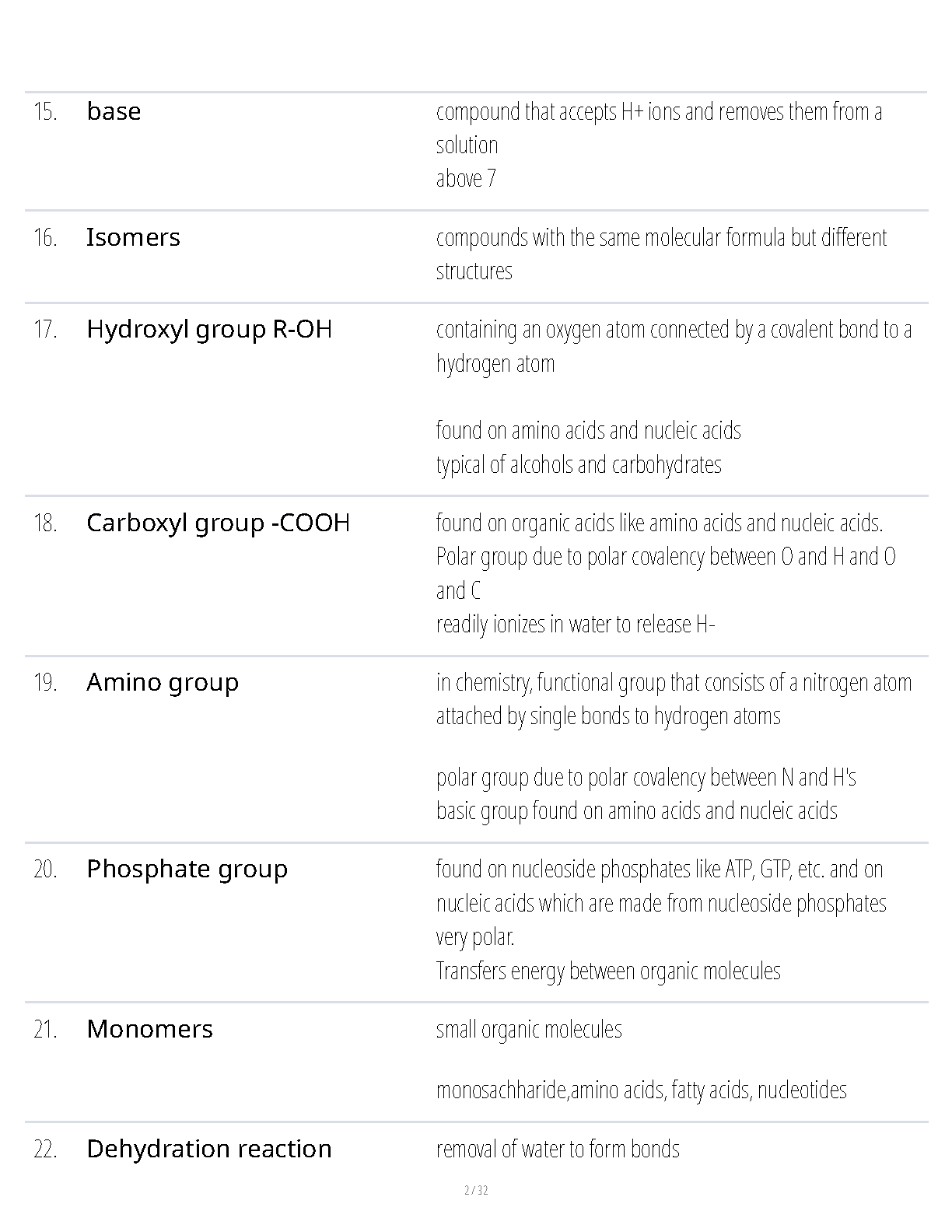Screen dimensions: 952x1232
Task: Click the "above 7" definition line
Action: (466, 179)
